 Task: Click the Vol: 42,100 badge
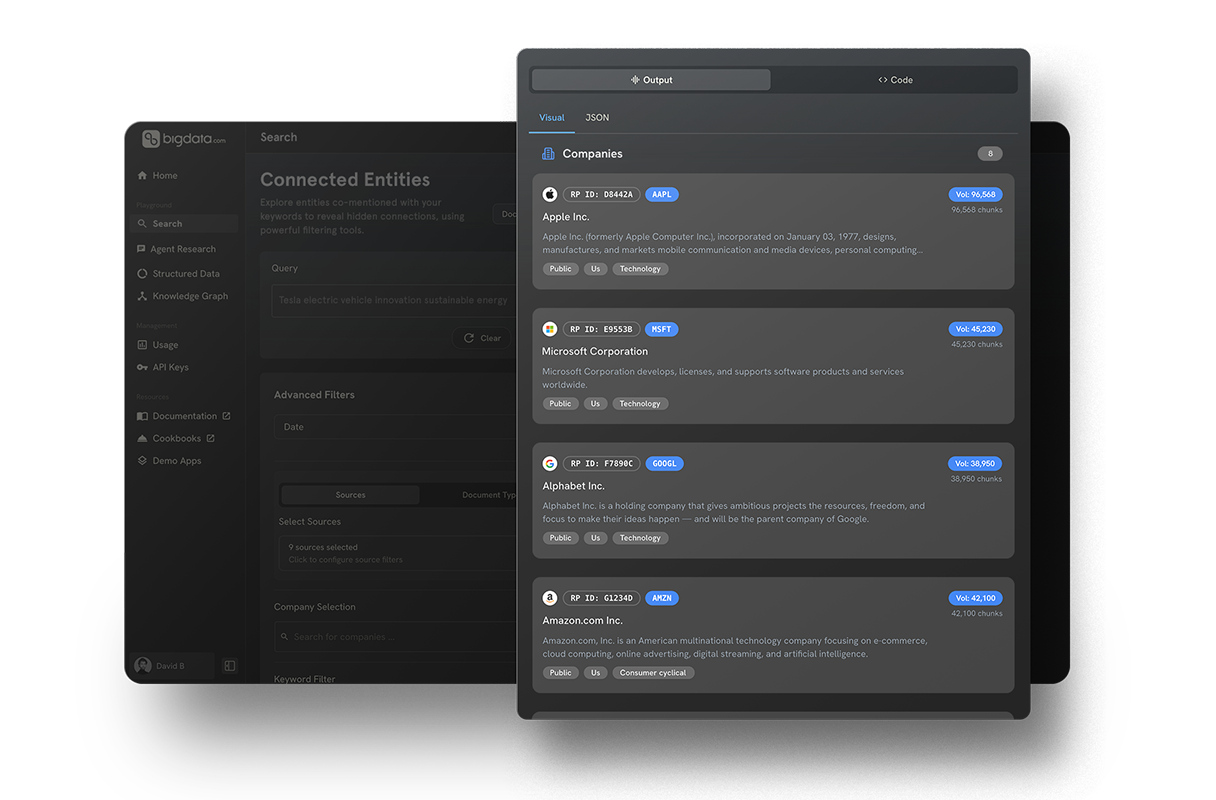(x=975, y=598)
